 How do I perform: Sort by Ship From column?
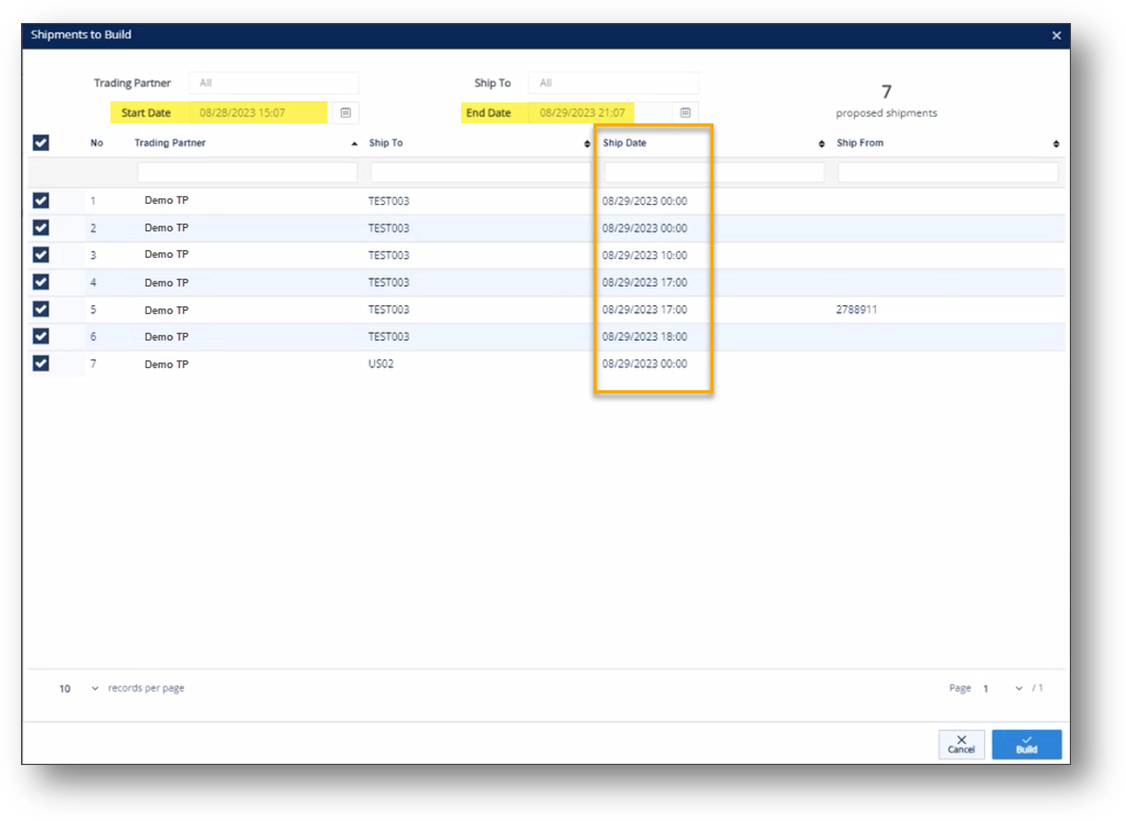click(1056, 144)
